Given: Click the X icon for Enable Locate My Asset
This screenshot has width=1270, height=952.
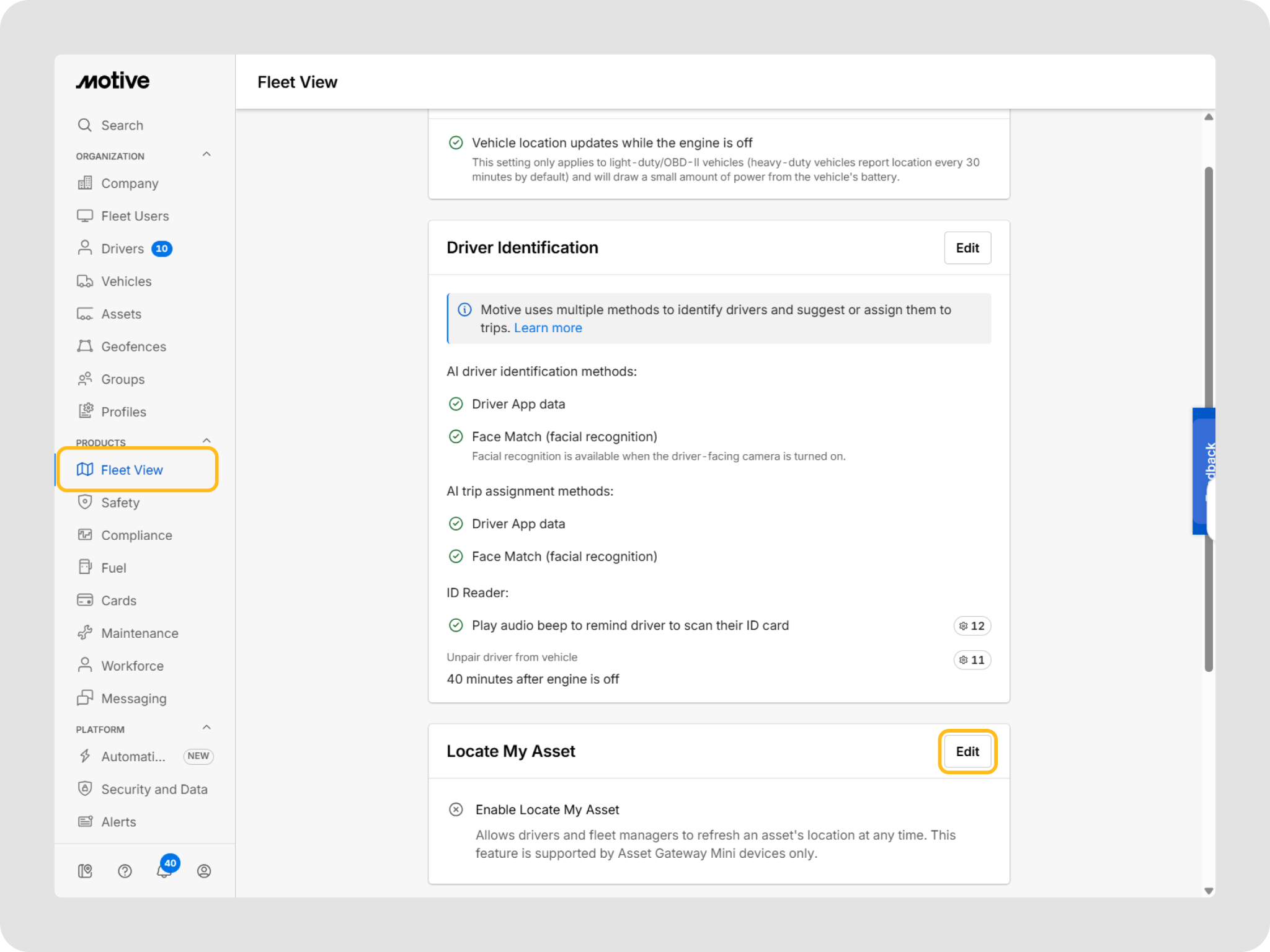Looking at the screenshot, I should 456,809.
